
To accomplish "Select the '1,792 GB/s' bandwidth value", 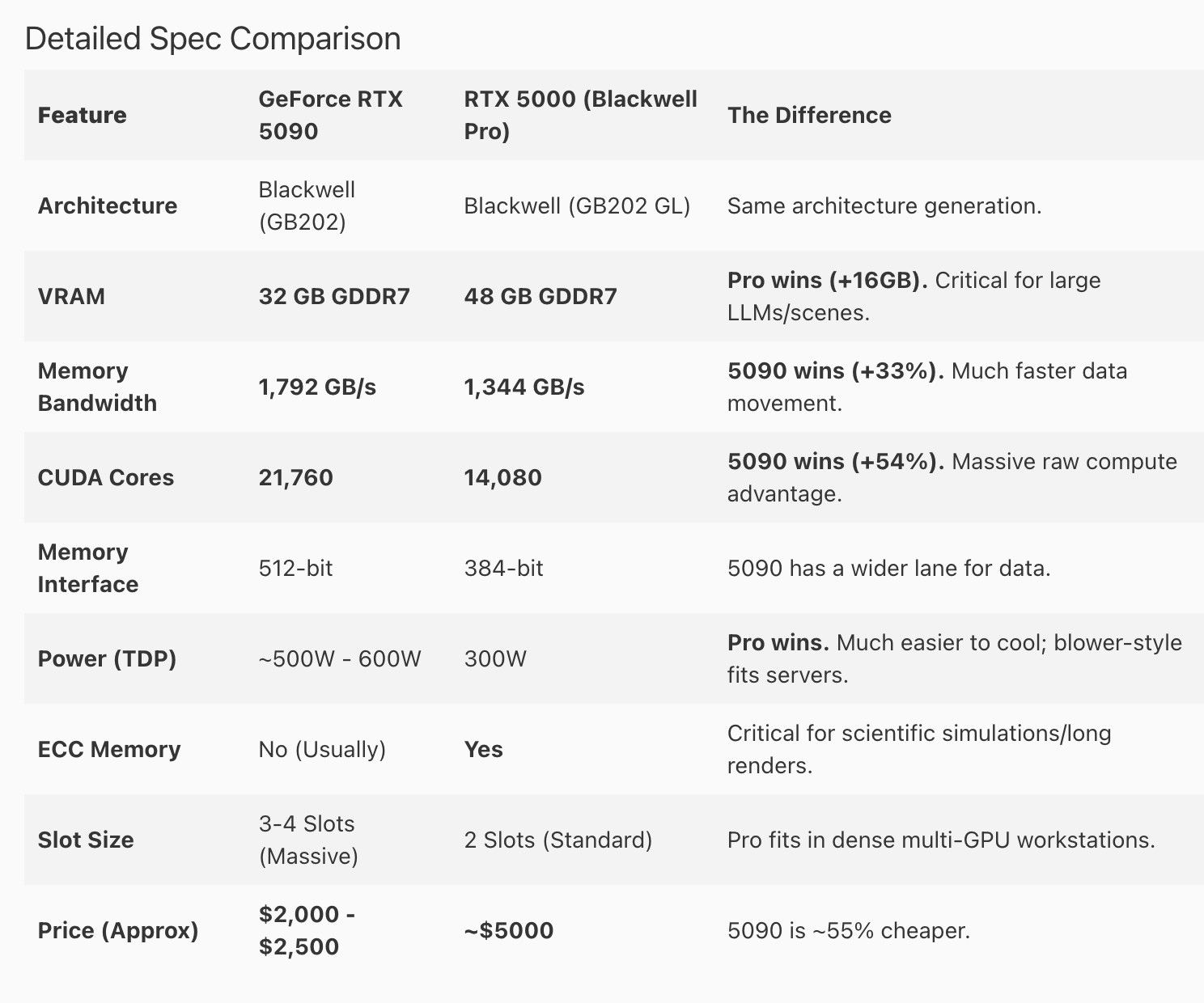I will point(317,387).
